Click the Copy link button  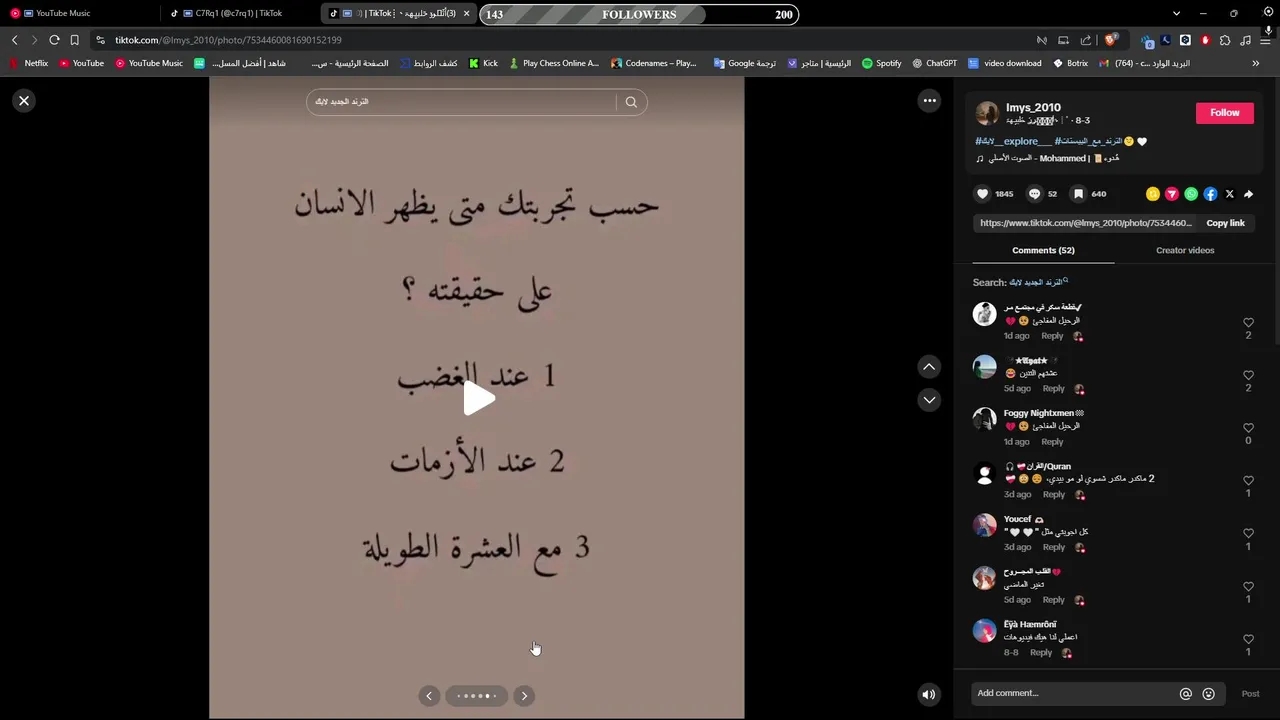click(x=1225, y=223)
